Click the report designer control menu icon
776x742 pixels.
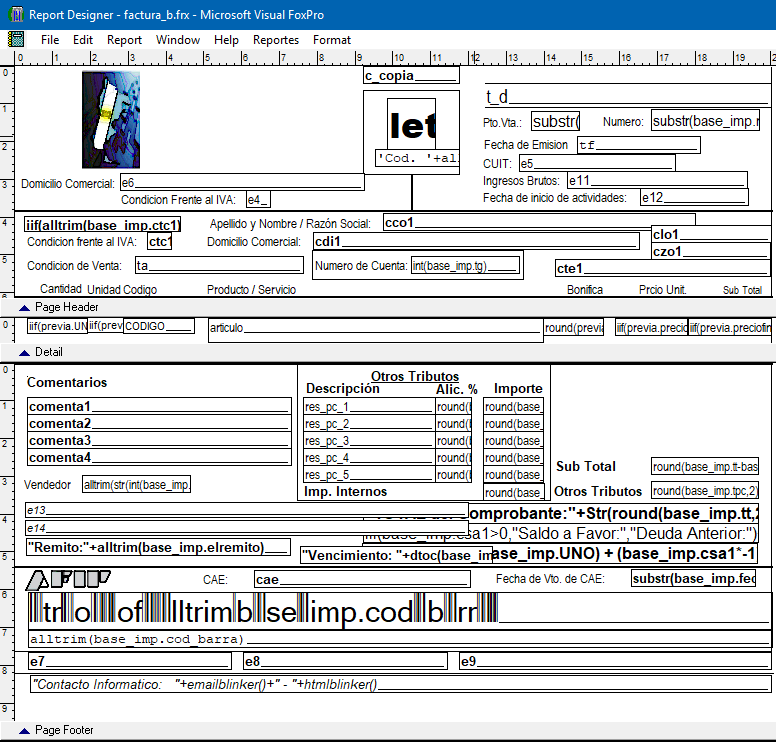click(x=16, y=40)
